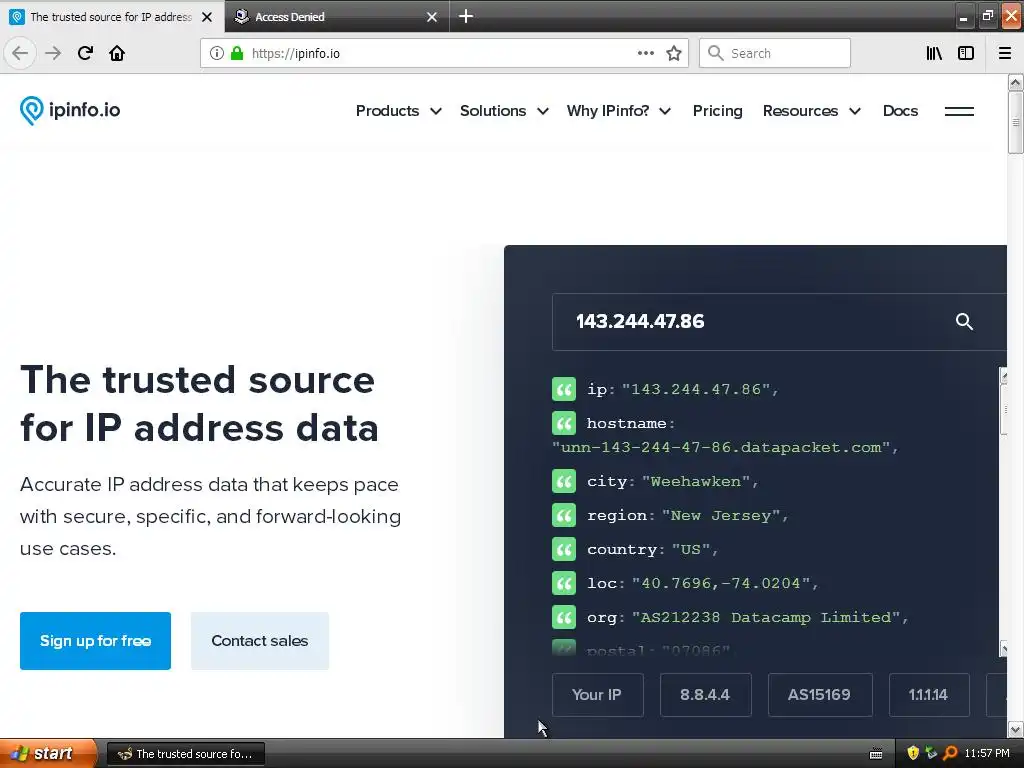Image resolution: width=1024 pixels, height=768 pixels.
Task: Open the Library icon in toolbar
Action: (x=934, y=53)
